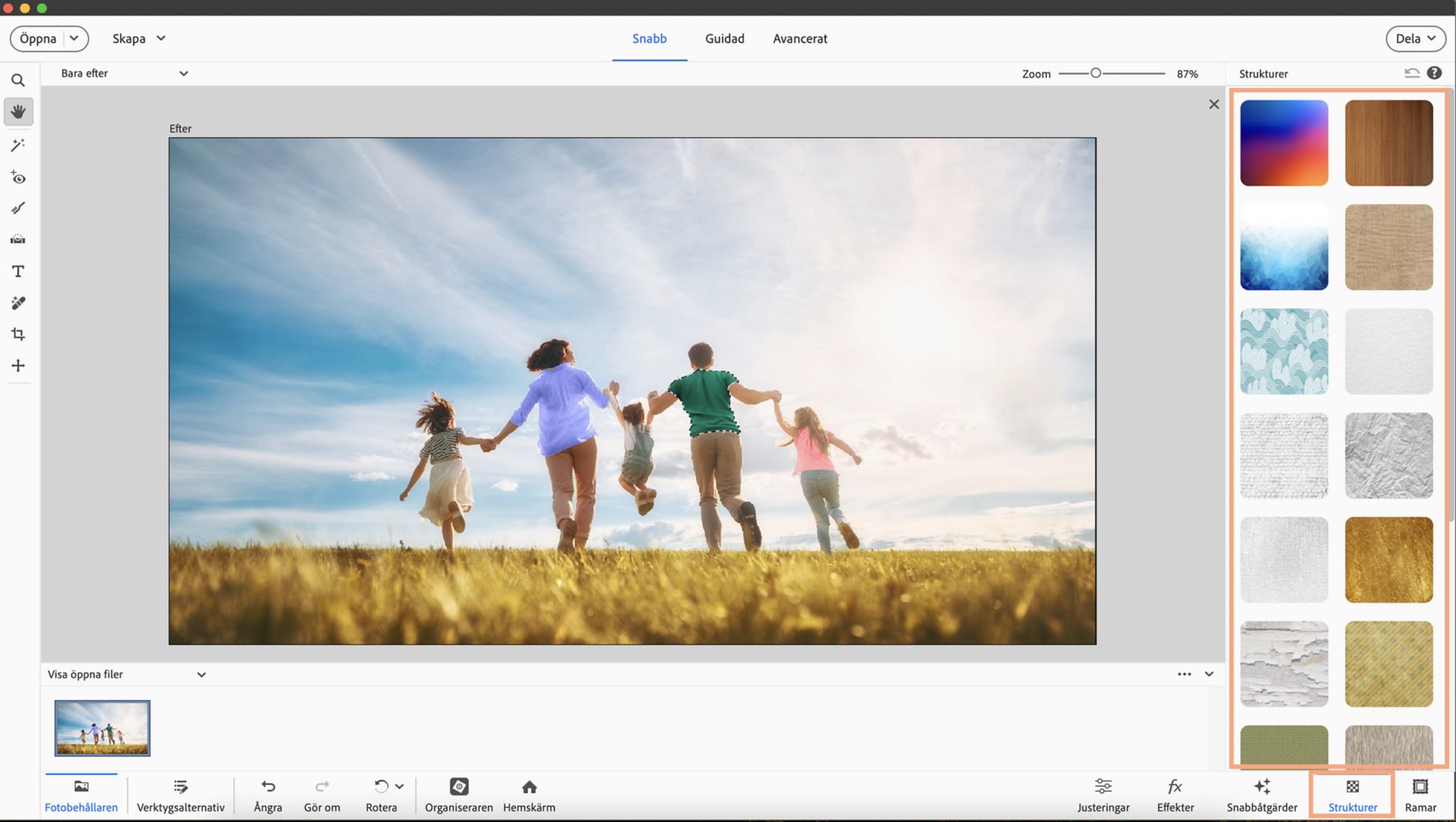Screen dimensions: 1456x822
Task: Open Justeringar adjustments panel
Action: (1103, 795)
